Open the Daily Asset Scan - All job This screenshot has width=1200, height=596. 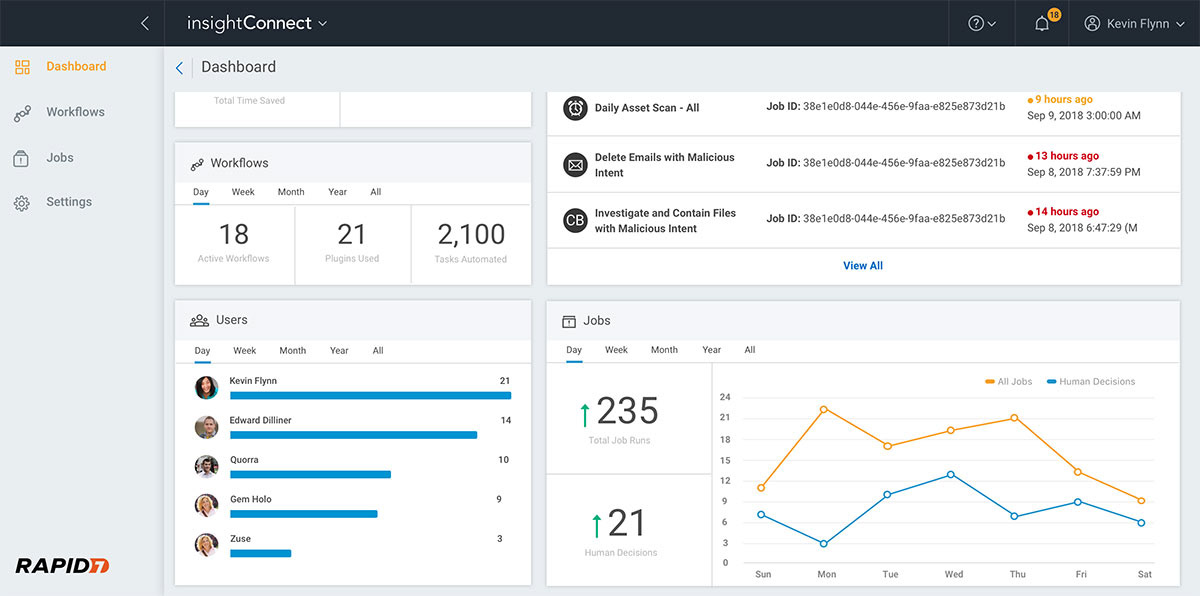tap(647, 108)
